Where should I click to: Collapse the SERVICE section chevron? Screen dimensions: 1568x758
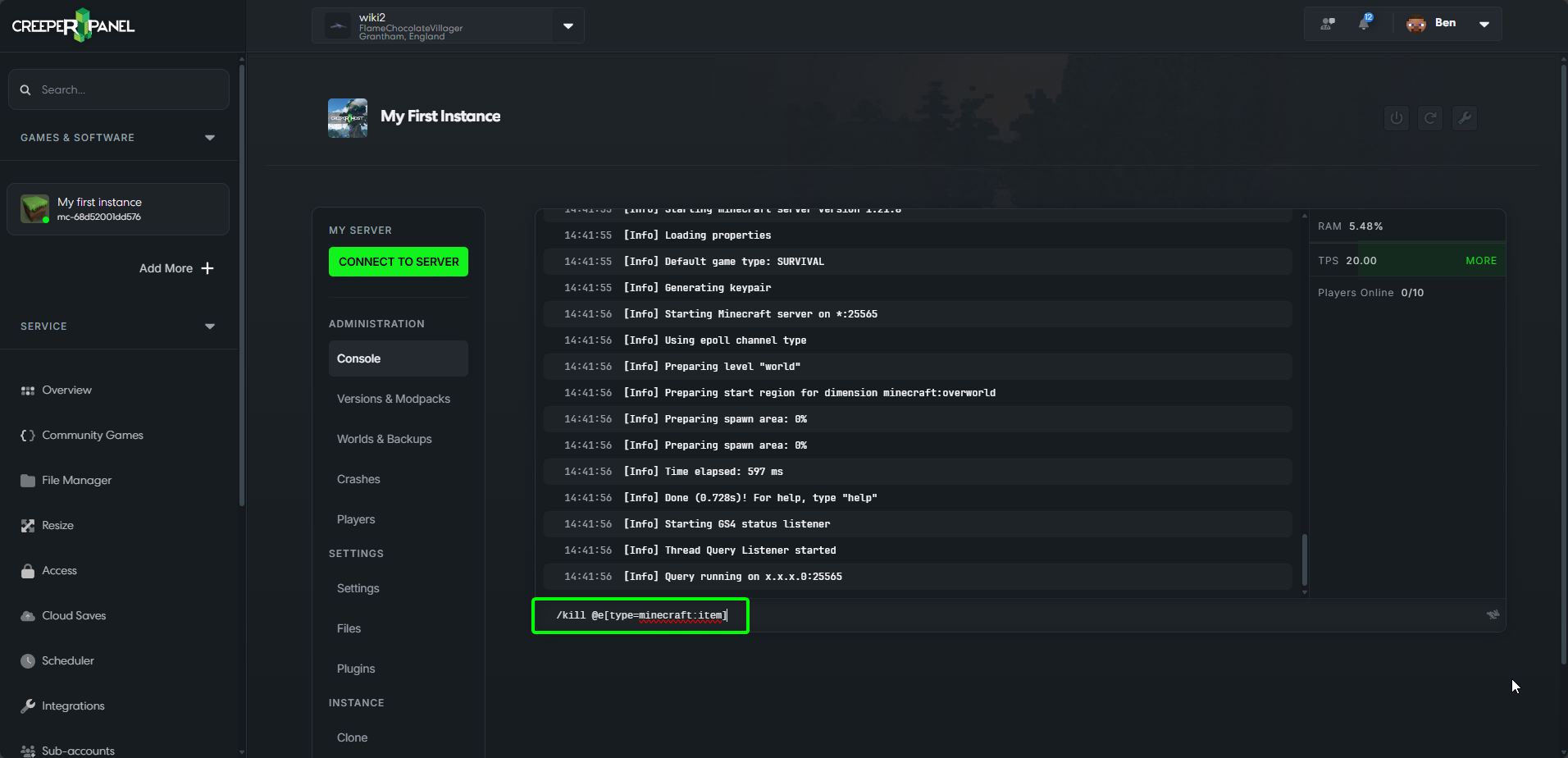click(210, 326)
